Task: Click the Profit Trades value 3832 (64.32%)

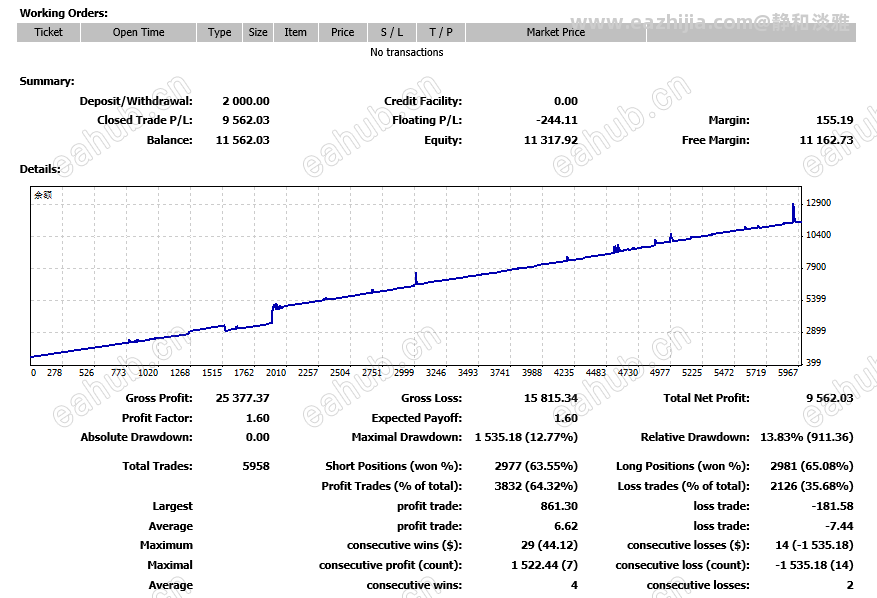Action: [536, 487]
